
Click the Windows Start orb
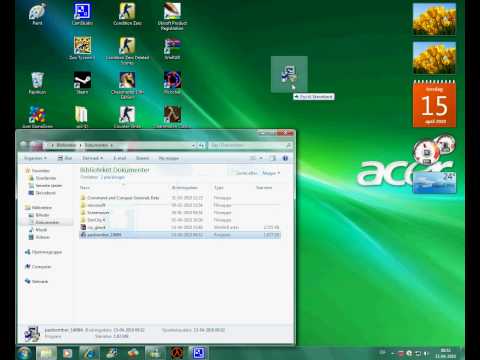click(24, 353)
